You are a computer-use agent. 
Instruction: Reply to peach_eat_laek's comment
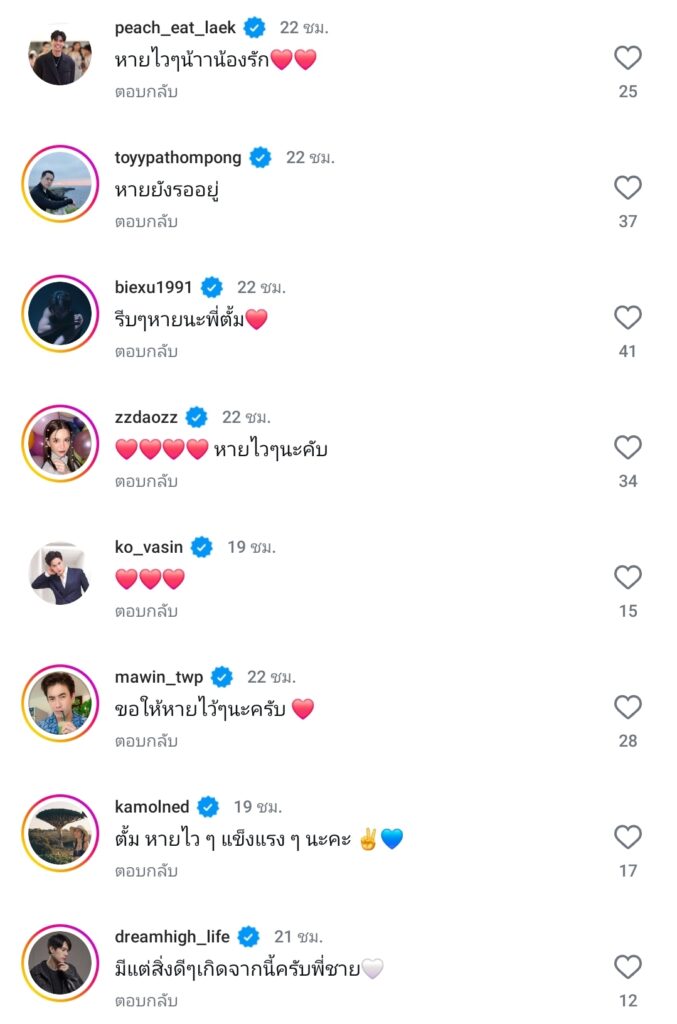click(x=146, y=92)
